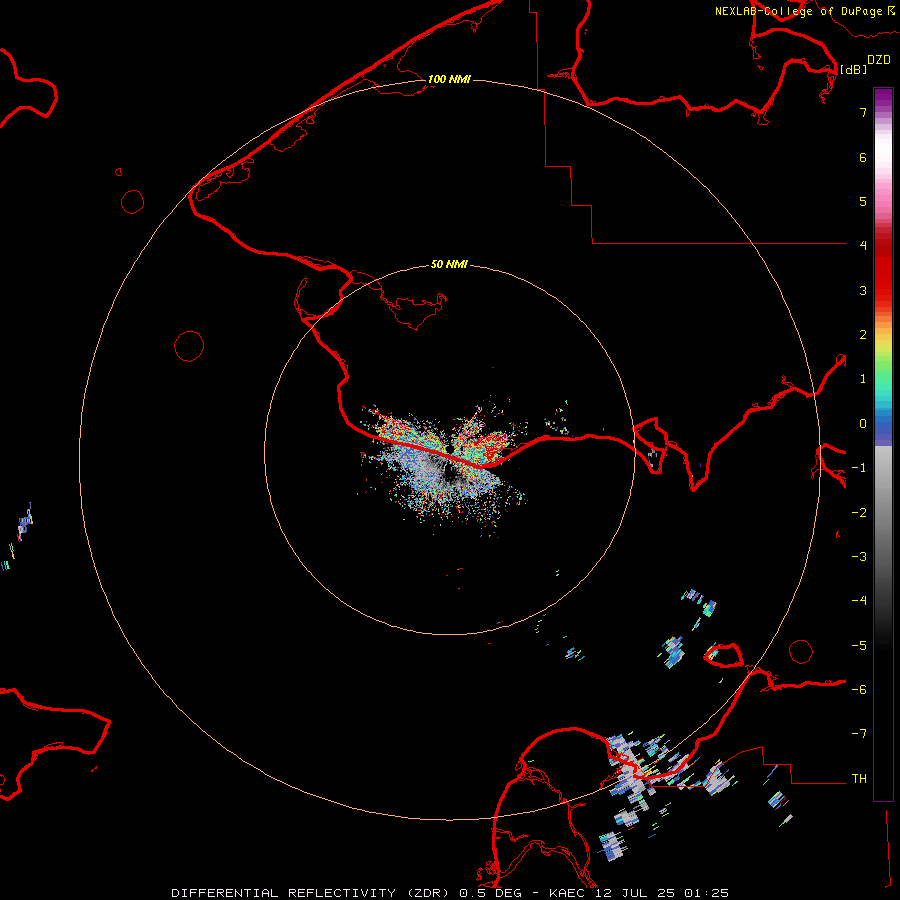Click the 4 value on color scale
900x900 pixels.
tap(863, 246)
